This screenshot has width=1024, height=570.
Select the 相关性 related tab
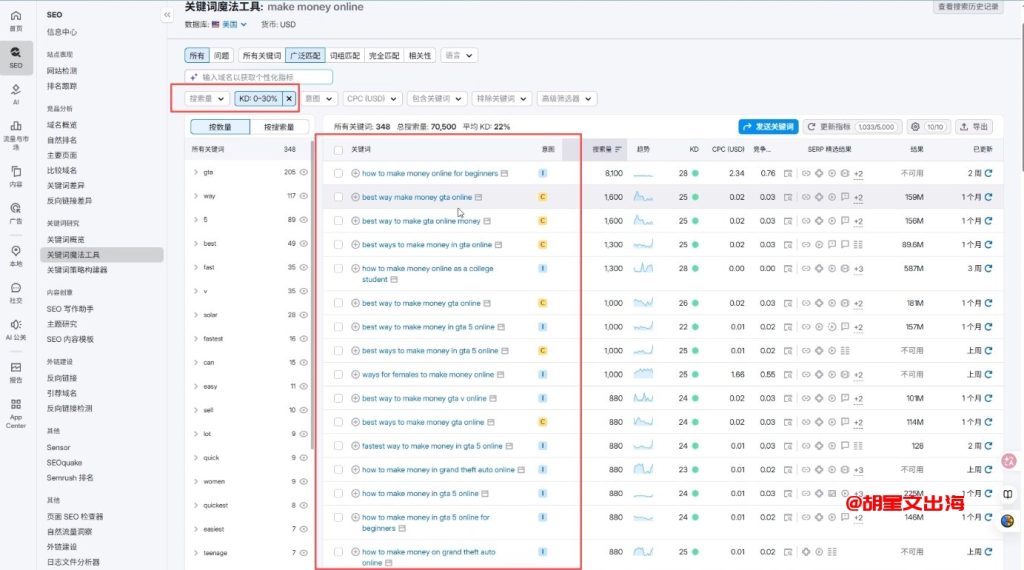[419, 55]
